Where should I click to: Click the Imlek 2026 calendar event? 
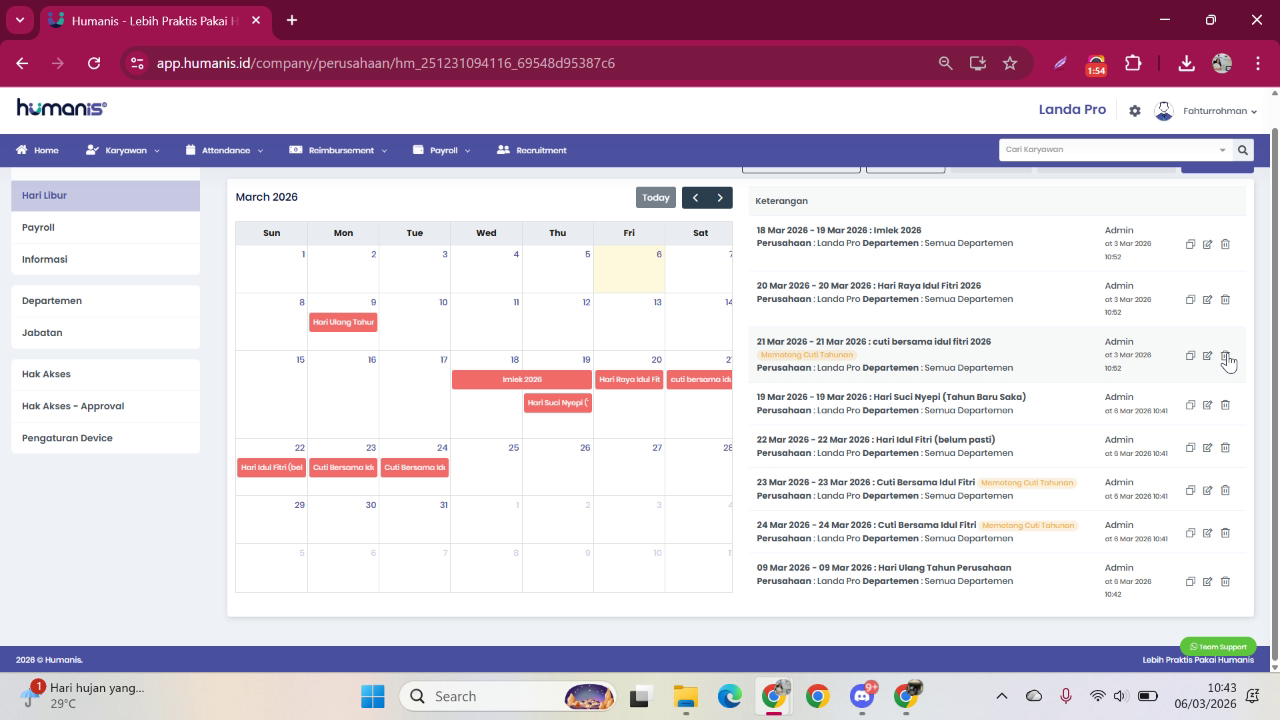click(x=522, y=379)
